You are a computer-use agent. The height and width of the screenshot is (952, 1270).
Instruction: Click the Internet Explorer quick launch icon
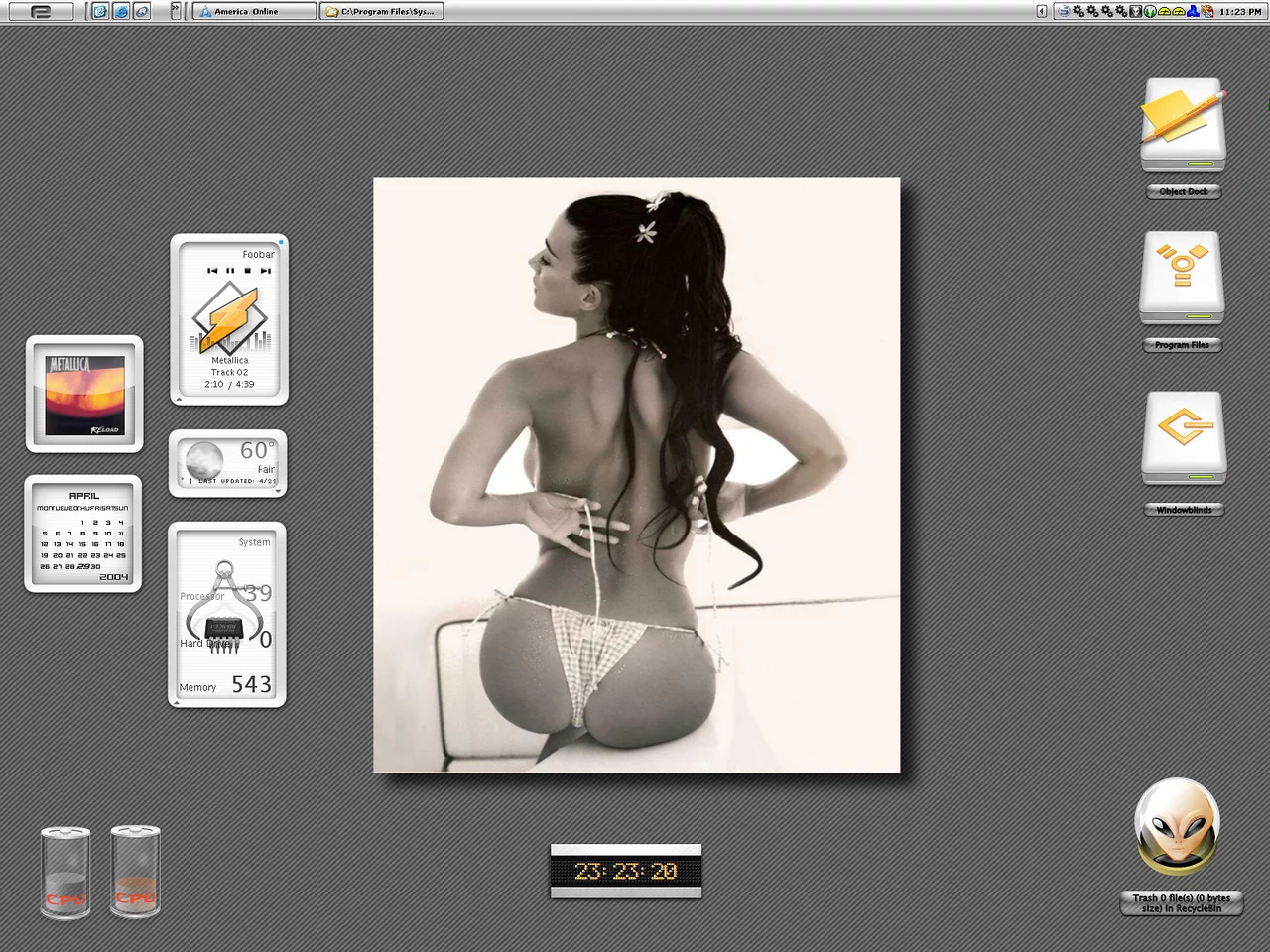click(121, 12)
